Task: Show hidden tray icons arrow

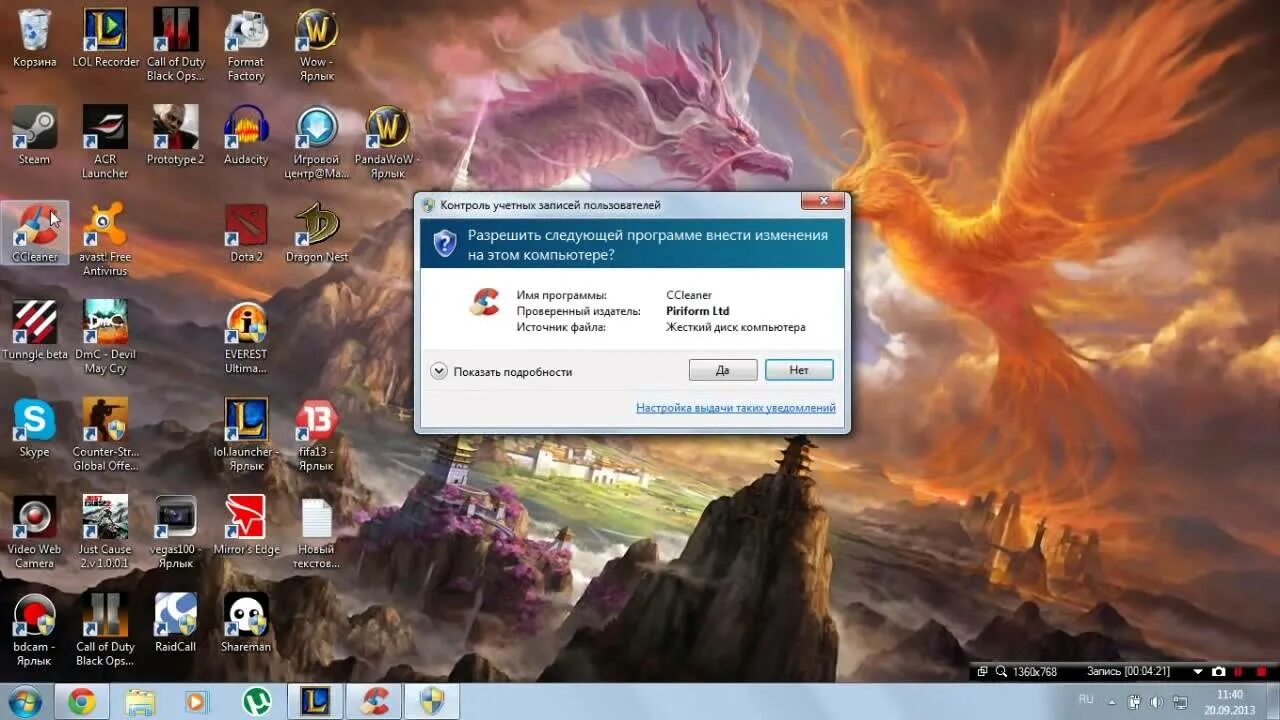Action: click(1112, 702)
